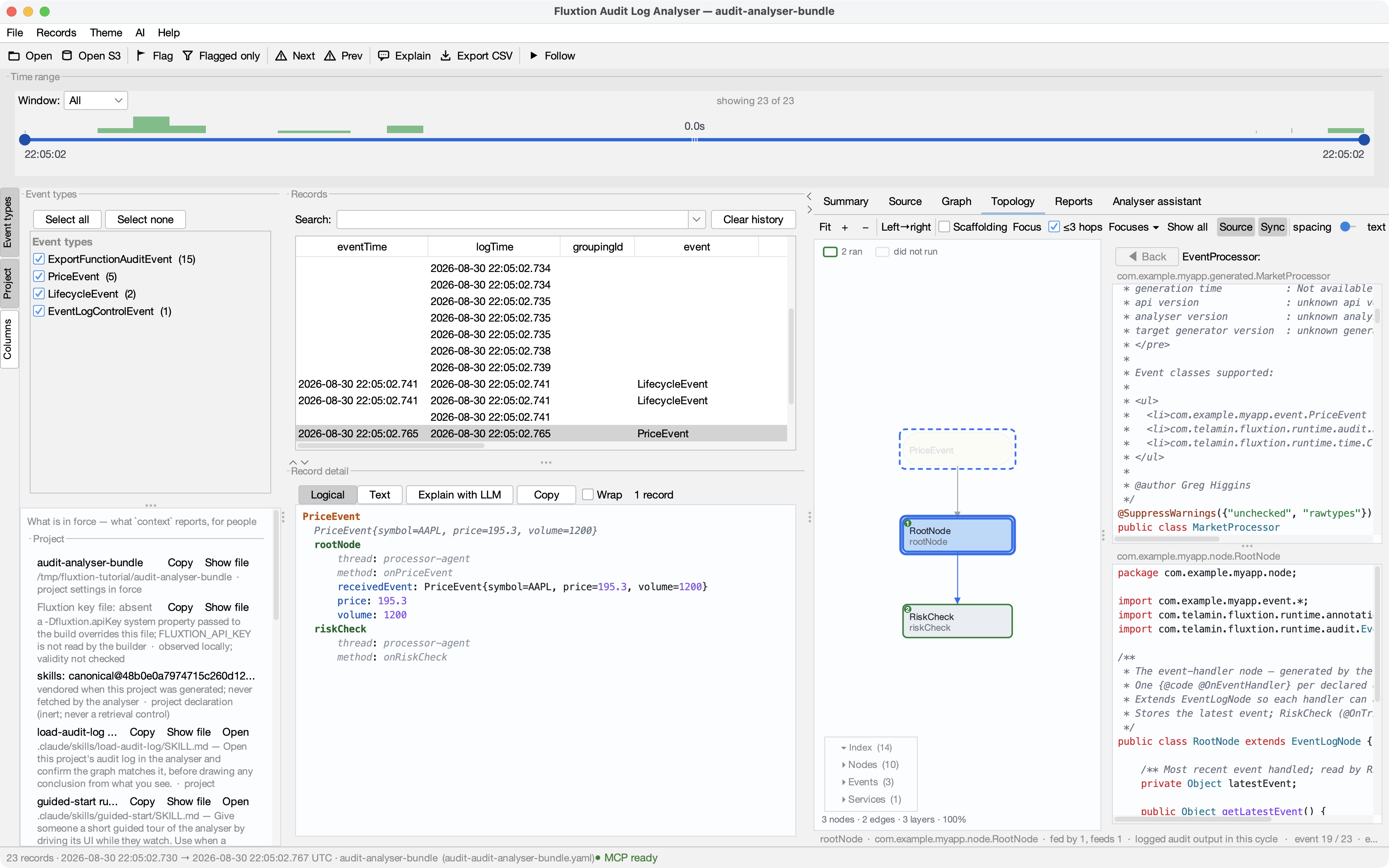1389x868 pixels.
Task: Open the Window time range dropdown
Action: coord(96,100)
